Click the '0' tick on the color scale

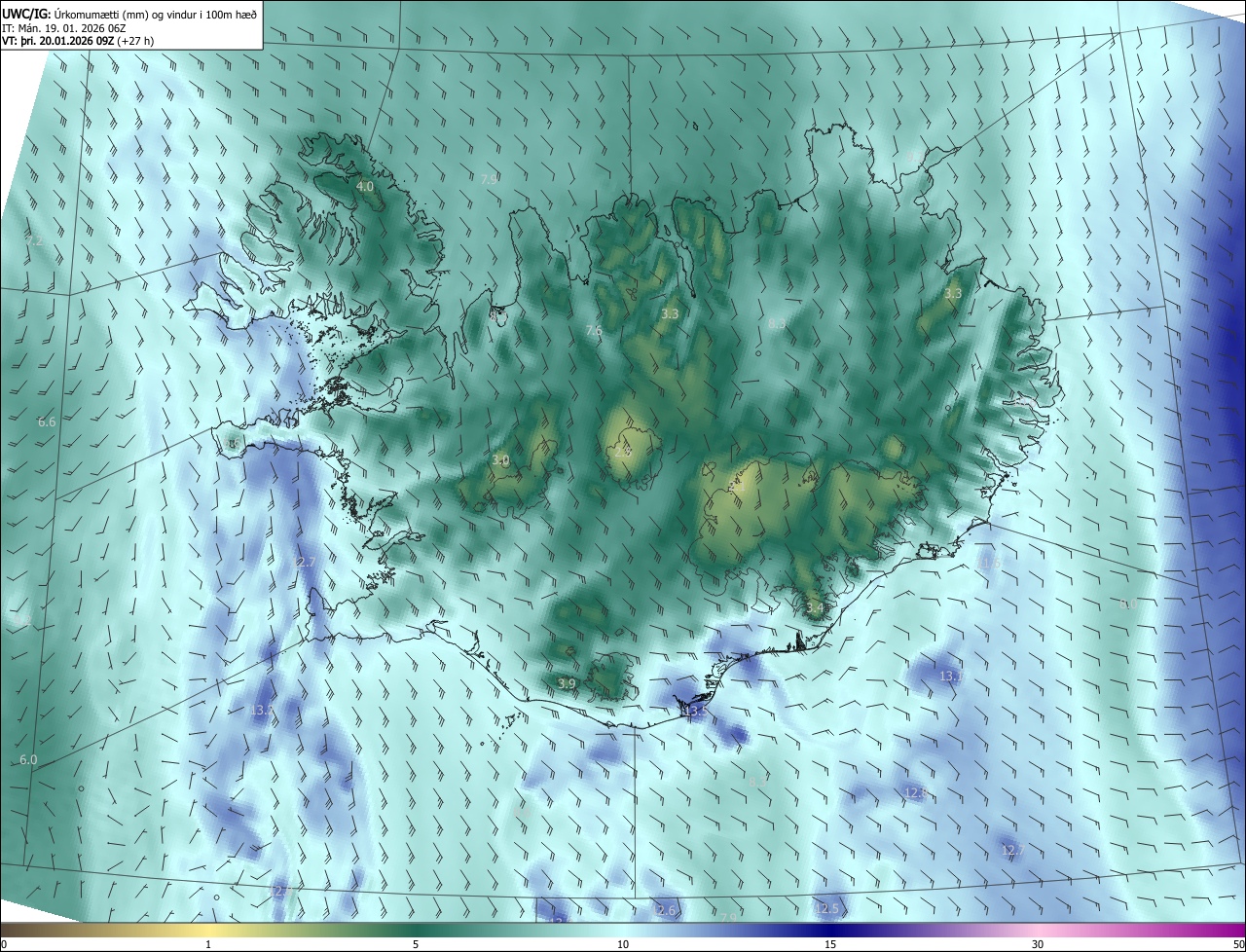coord(4,944)
